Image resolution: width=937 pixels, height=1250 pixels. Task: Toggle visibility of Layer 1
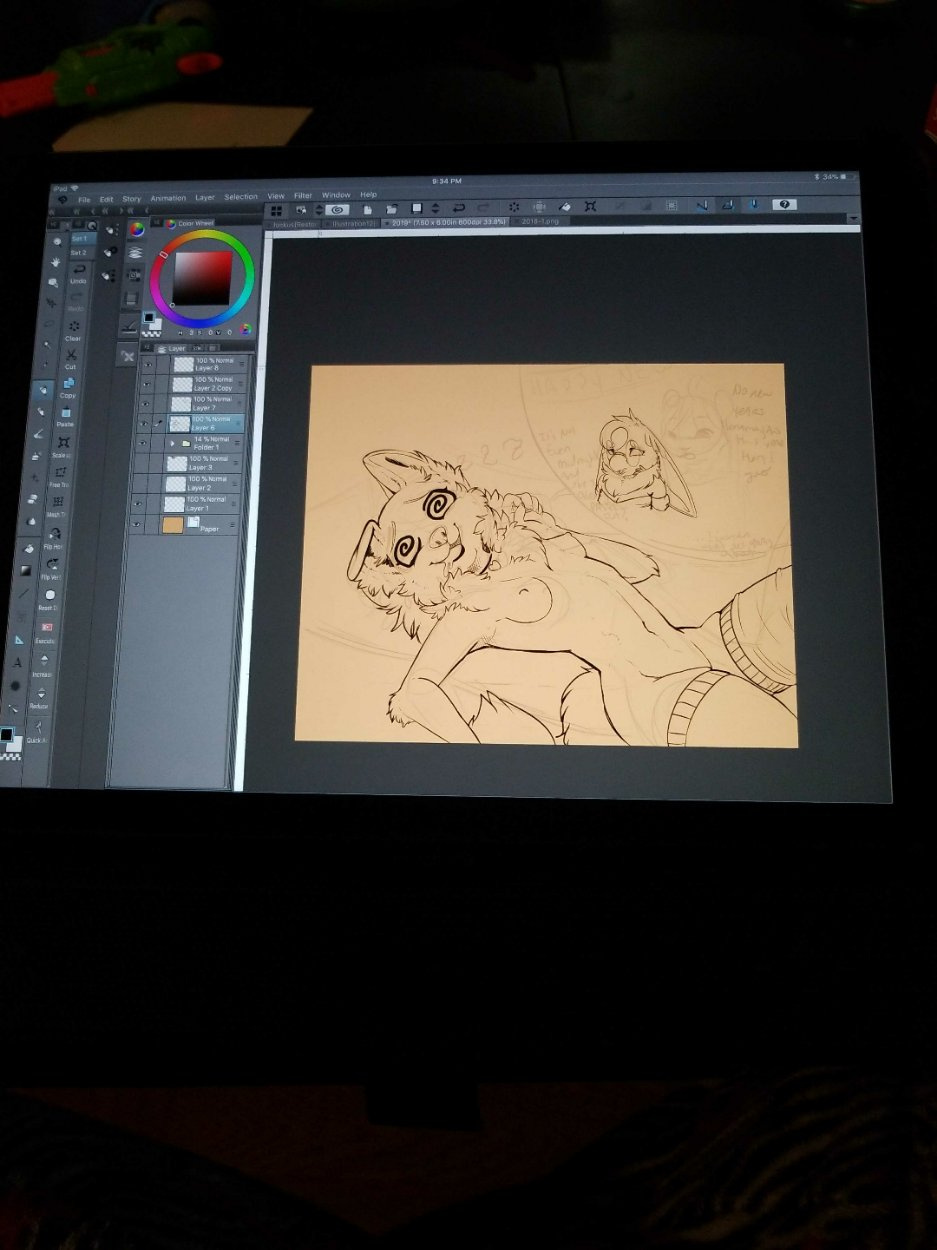(140, 504)
